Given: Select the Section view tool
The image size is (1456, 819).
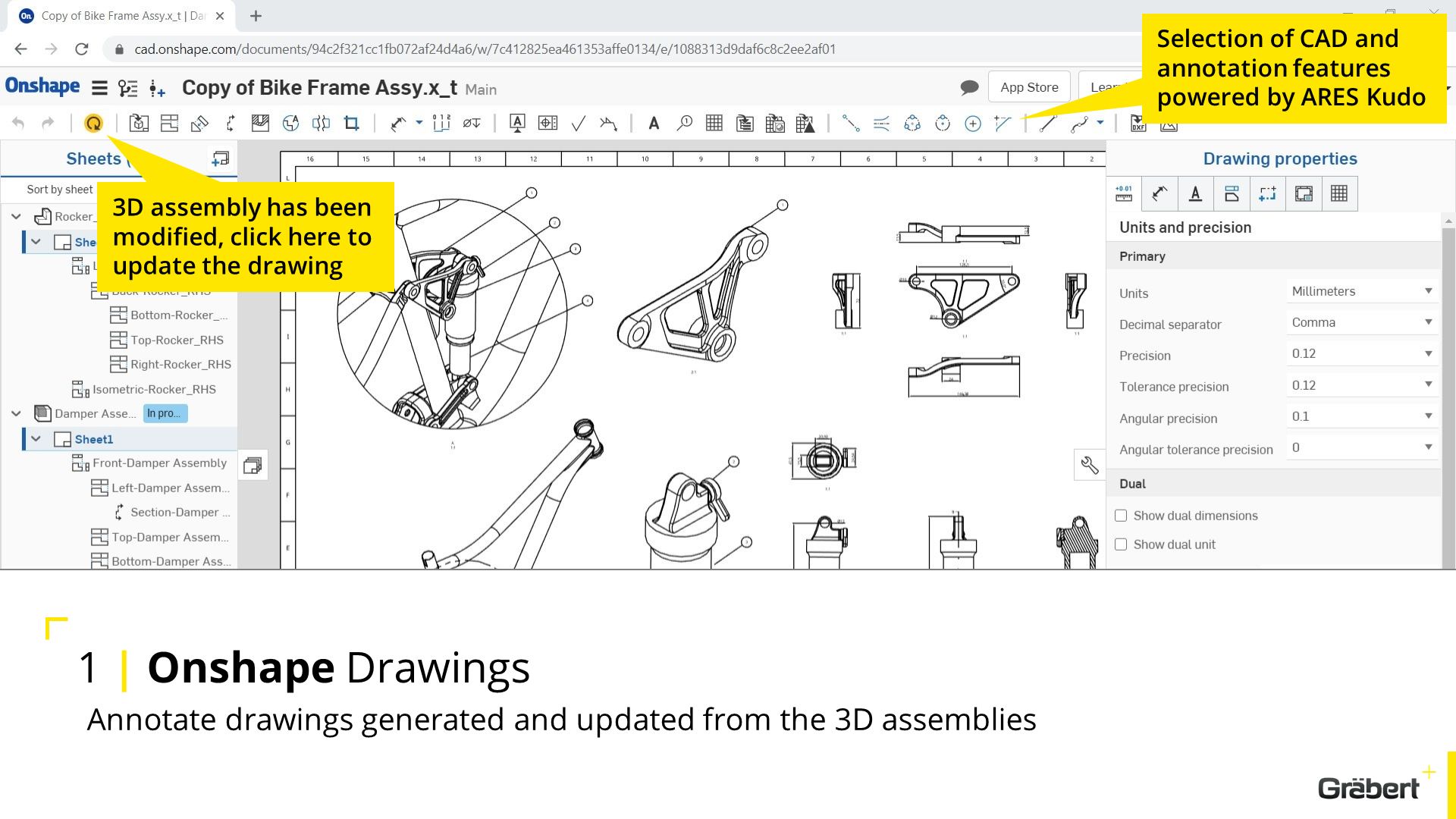Looking at the screenshot, I should click(230, 123).
